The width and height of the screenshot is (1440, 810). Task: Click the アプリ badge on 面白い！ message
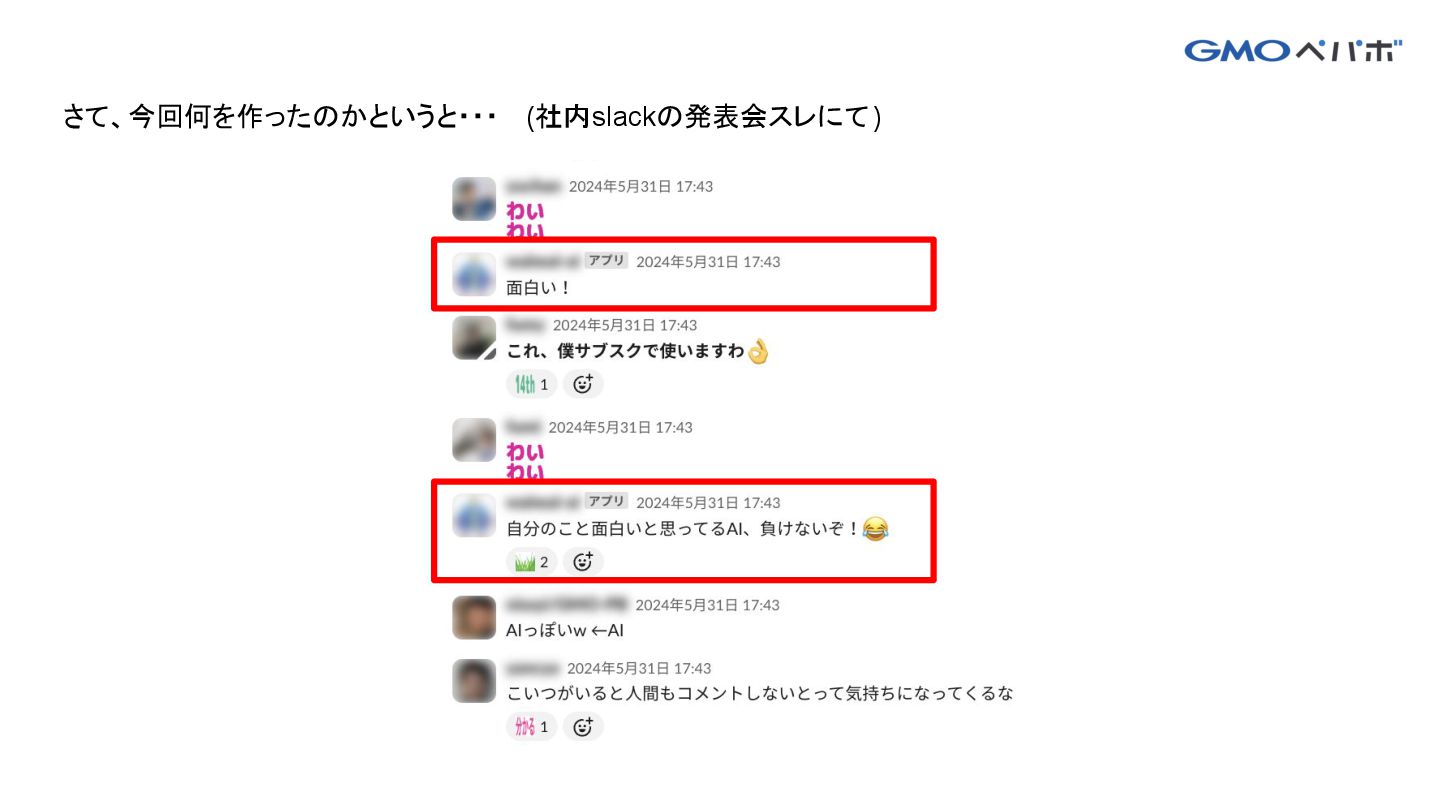tap(606, 261)
